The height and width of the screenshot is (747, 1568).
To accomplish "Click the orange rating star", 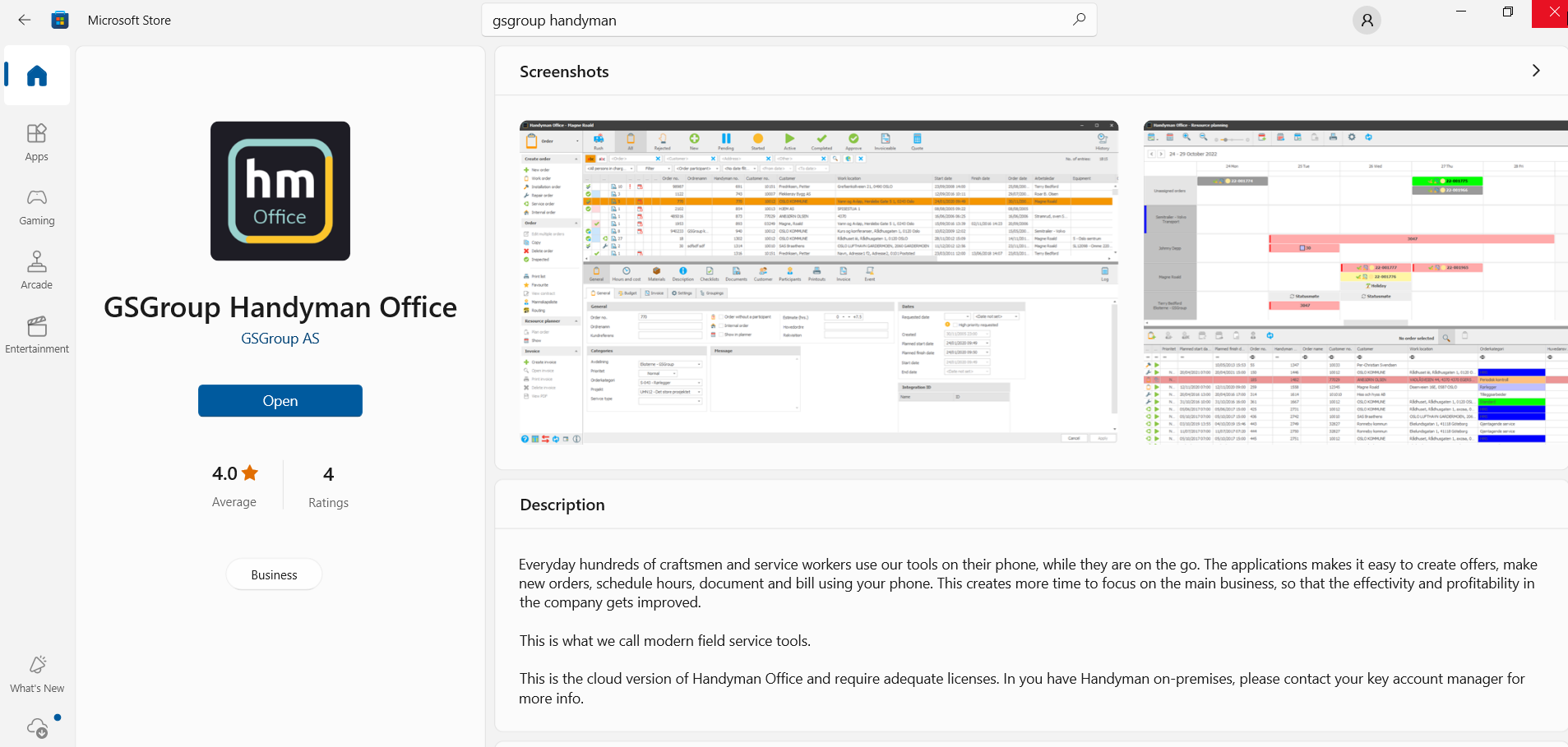I will 250,473.
